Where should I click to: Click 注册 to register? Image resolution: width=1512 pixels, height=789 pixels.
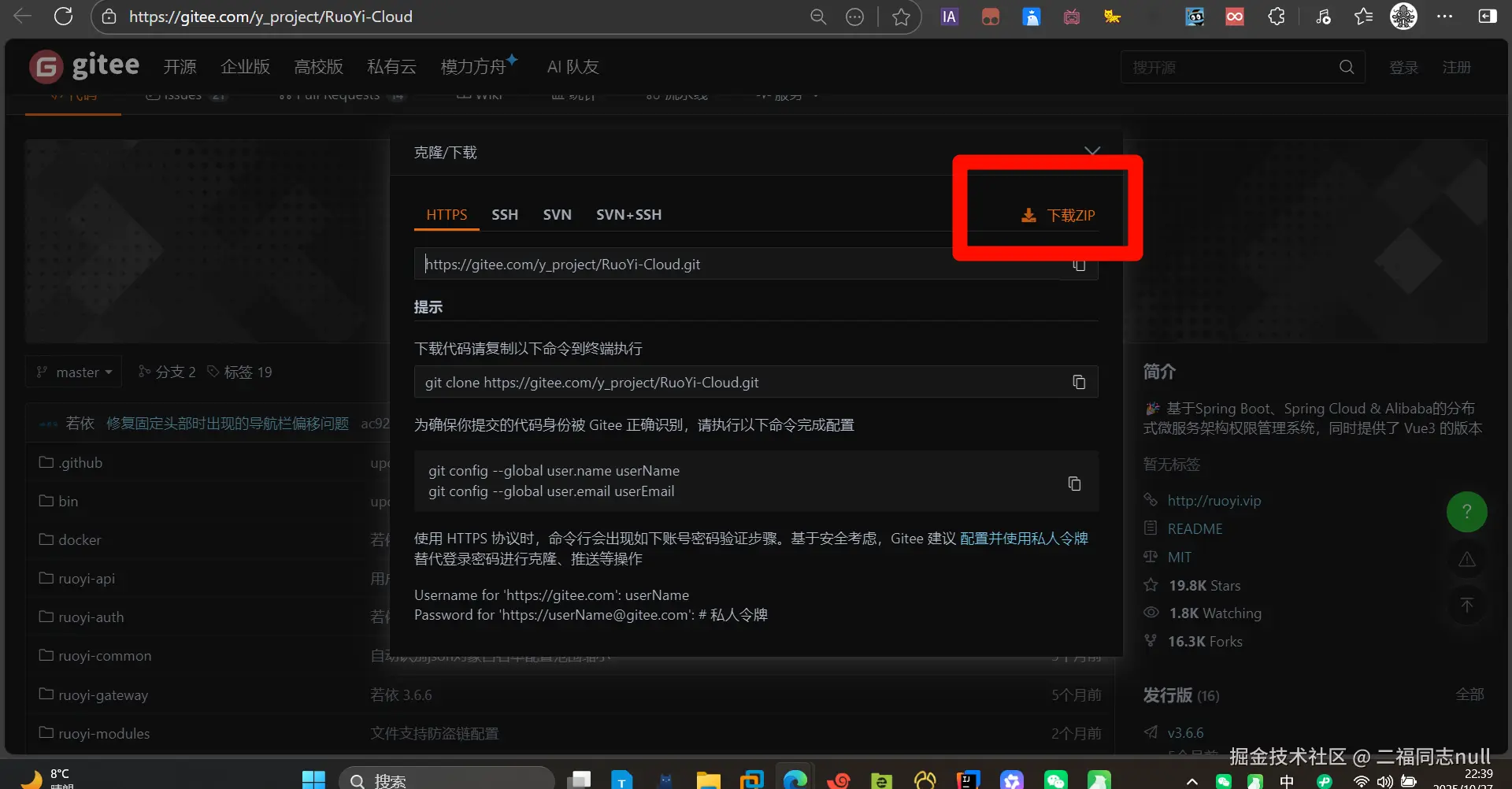coord(1456,67)
